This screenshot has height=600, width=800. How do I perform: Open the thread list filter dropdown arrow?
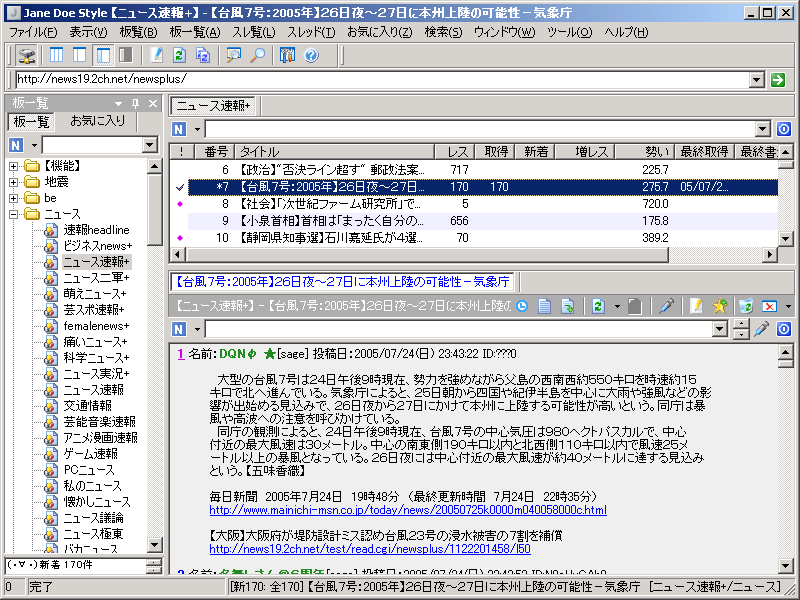pos(763,129)
